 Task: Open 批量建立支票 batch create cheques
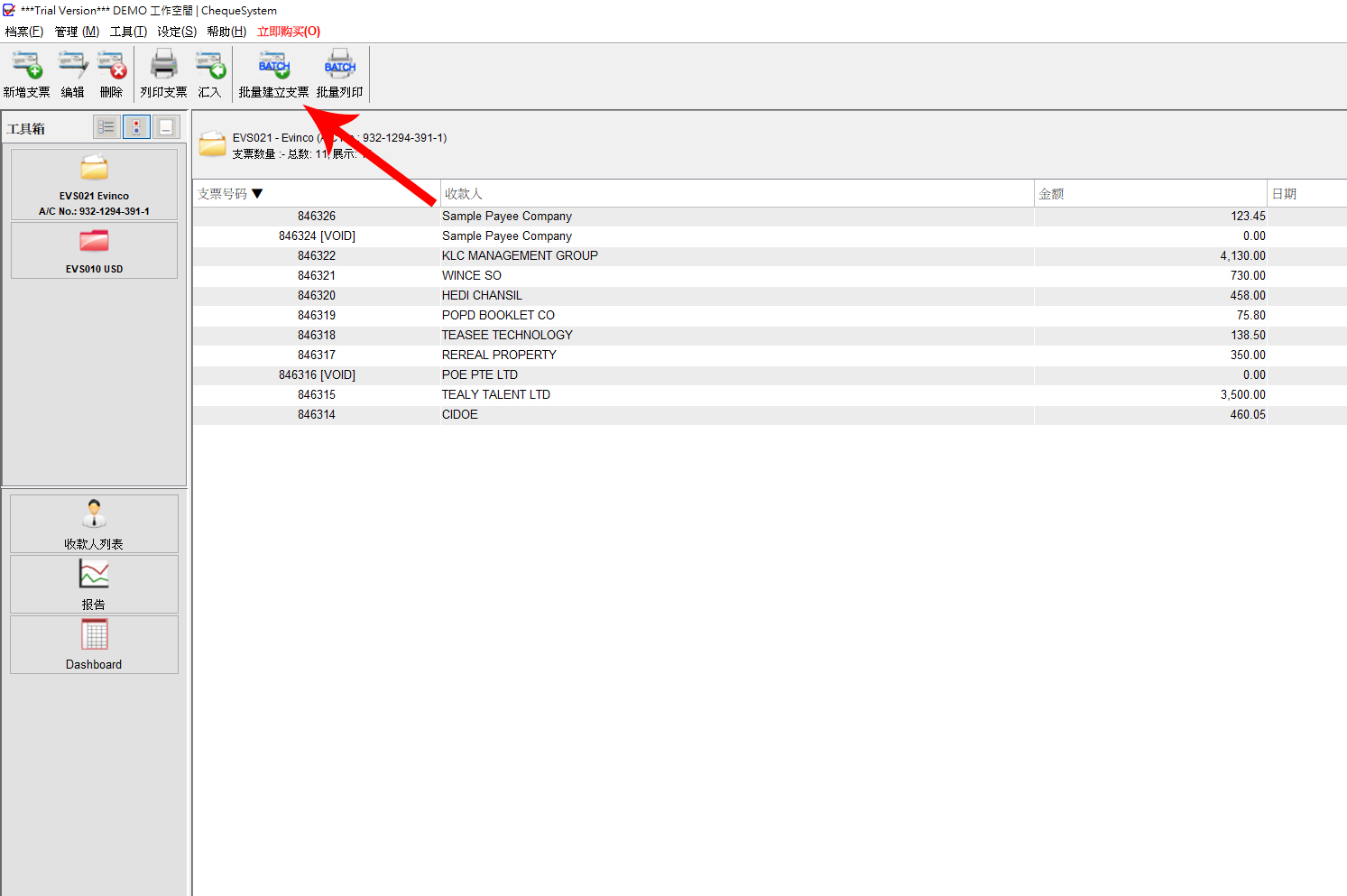coord(273,74)
